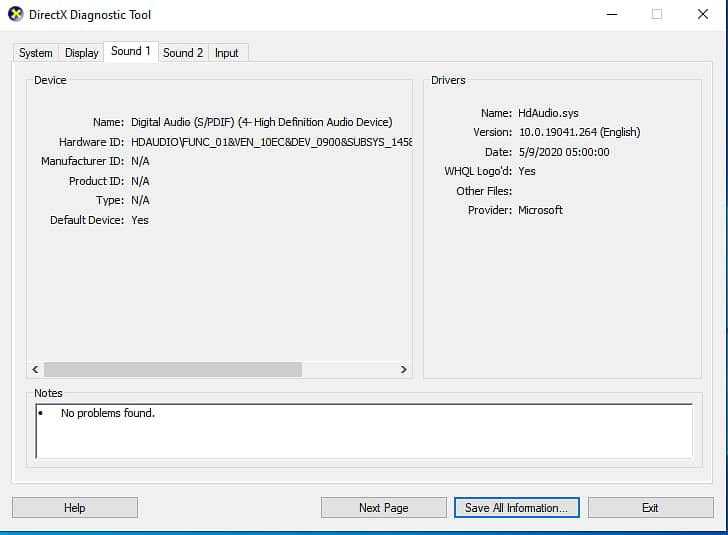Click left arrow of Device scrollbar
Image resolution: width=728 pixels, height=535 pixels.
point(35,369)
